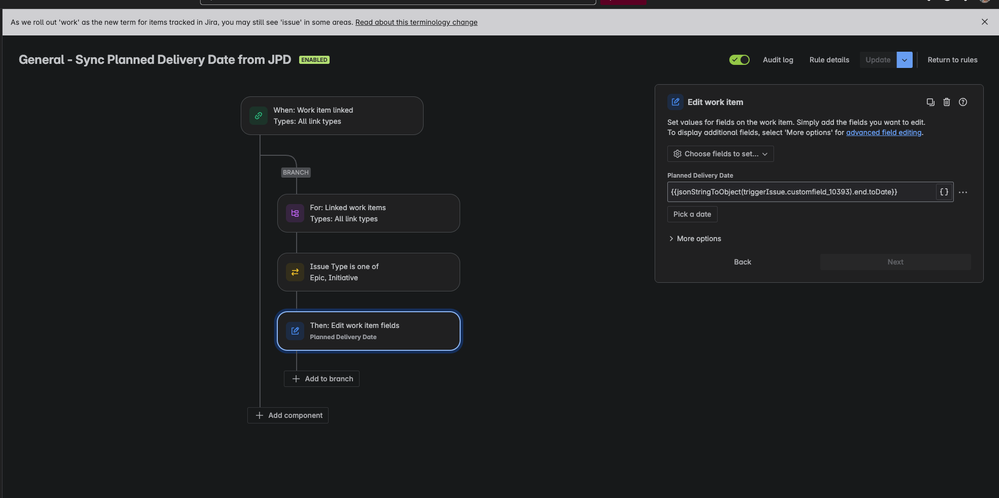Click the Planned Delivery Date field label
The height and width of the screenshot is (498, 999).
tap(699, 175)
